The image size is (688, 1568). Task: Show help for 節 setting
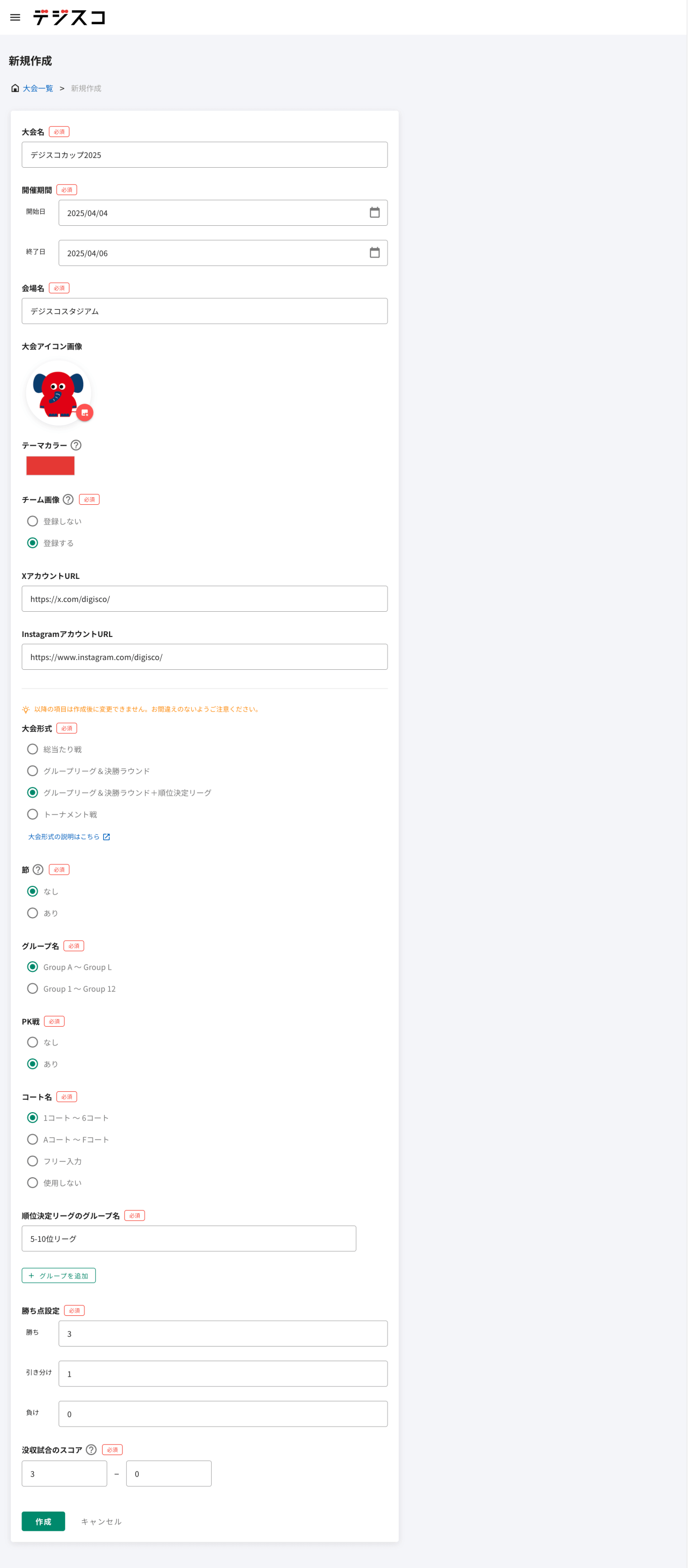click(38, 869)
